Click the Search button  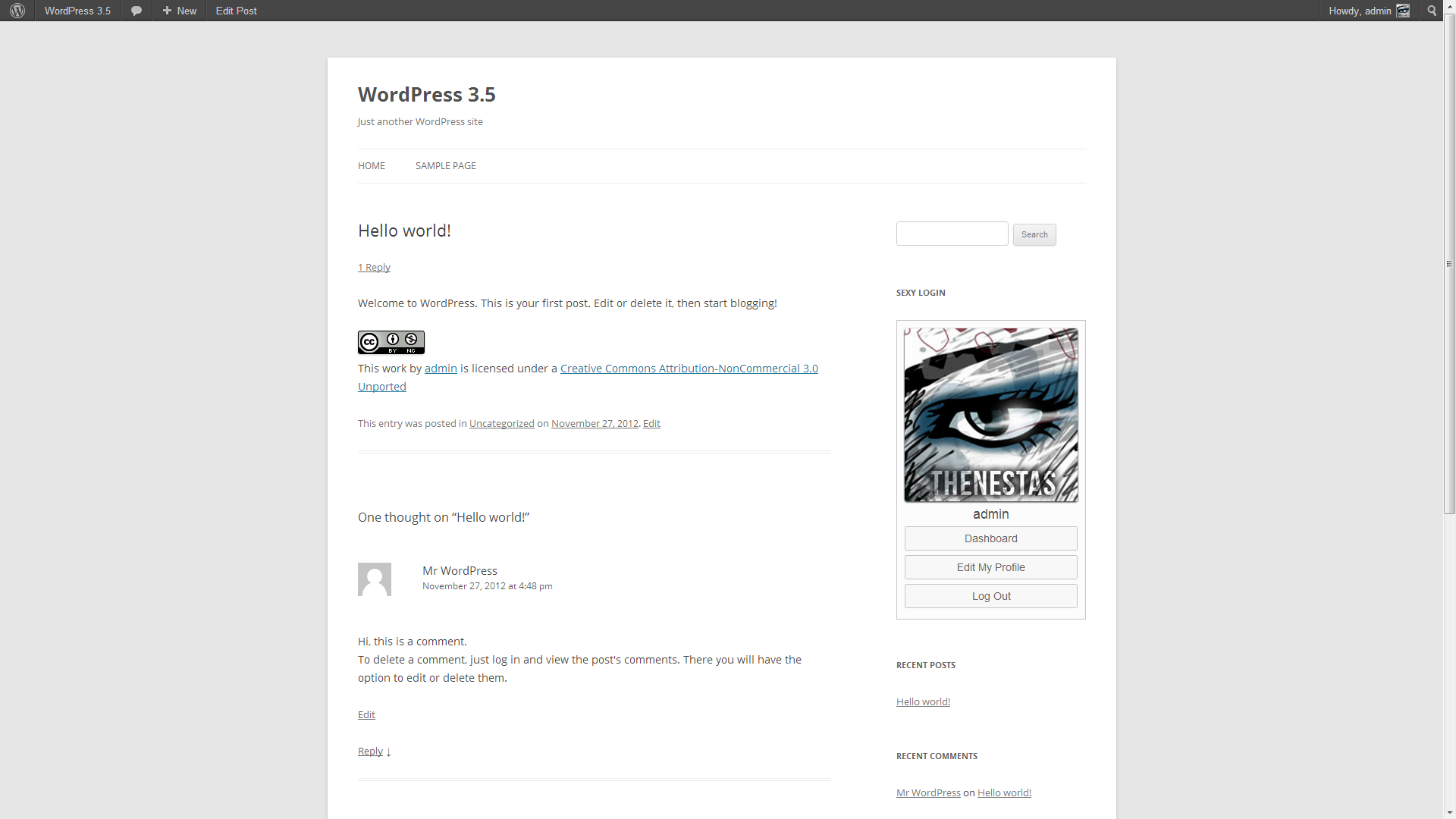coord(1034,234)
